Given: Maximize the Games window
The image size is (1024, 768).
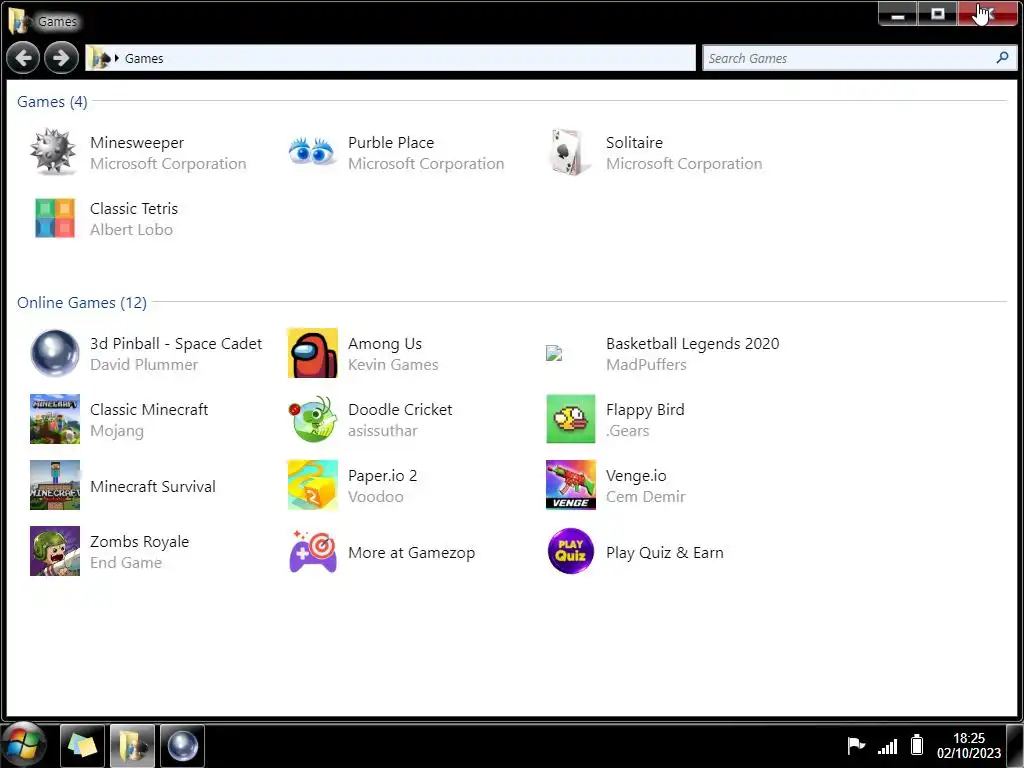Looking at the screenshot, I should 938,14.
